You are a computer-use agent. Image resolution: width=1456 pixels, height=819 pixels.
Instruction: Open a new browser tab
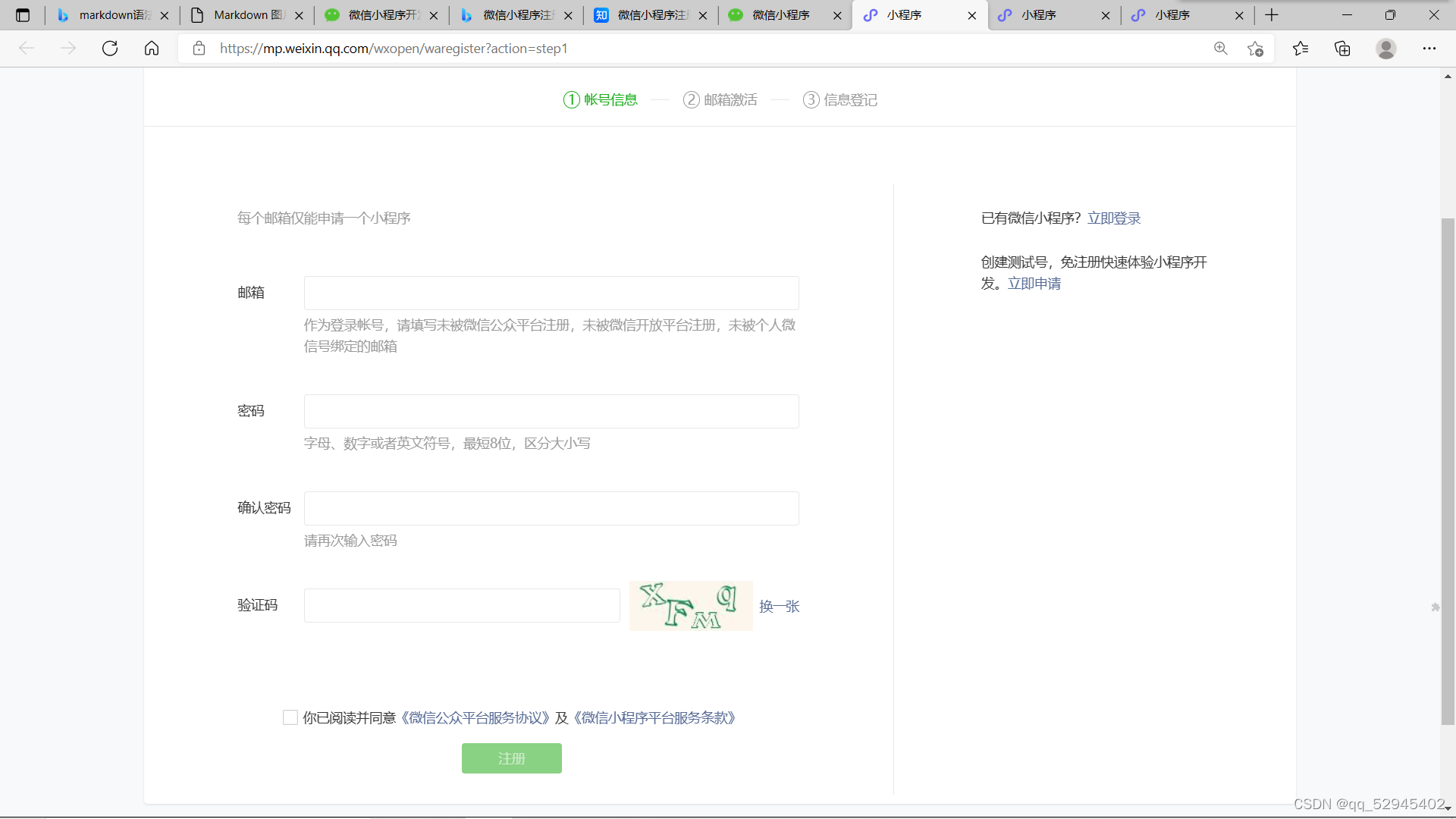[1272, 15]
